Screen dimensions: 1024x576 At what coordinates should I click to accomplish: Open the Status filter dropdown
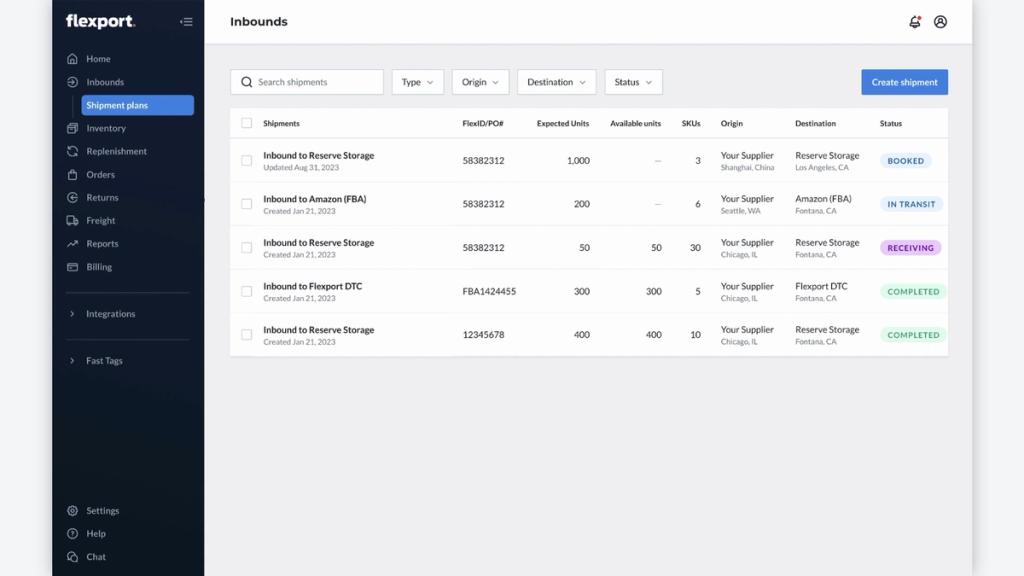click(x=633, y=82)
